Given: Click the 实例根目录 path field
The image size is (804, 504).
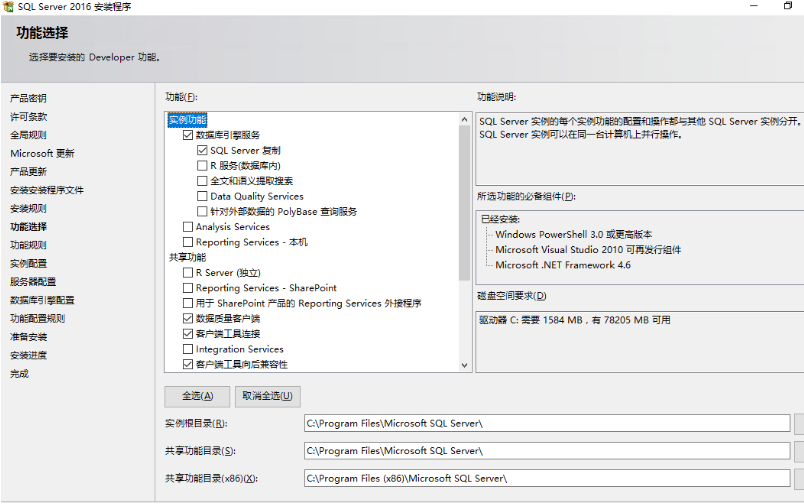Looking at the screenshot, I should point(547,424).
